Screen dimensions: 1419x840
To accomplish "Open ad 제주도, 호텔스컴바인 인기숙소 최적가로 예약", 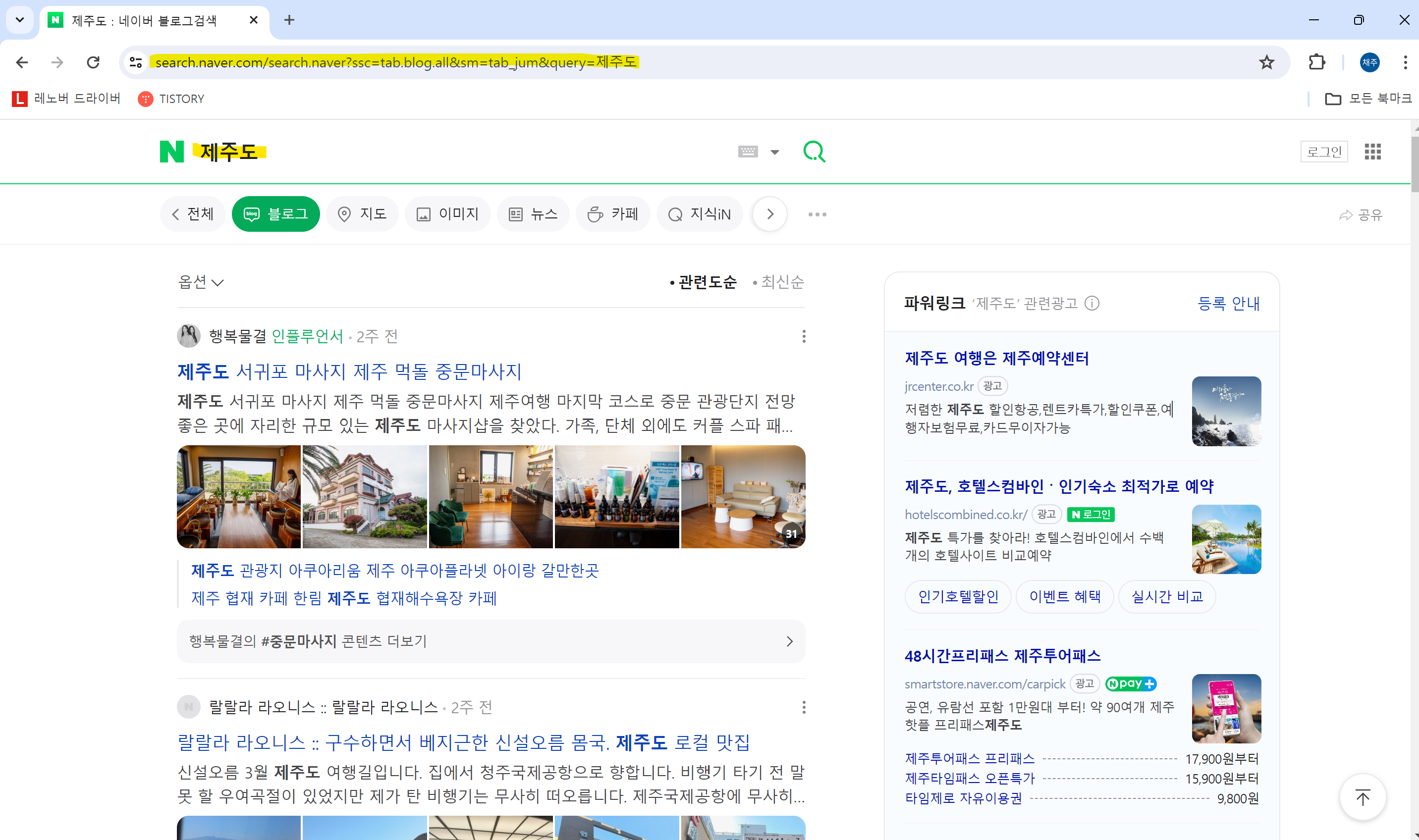I will 1059,486.
